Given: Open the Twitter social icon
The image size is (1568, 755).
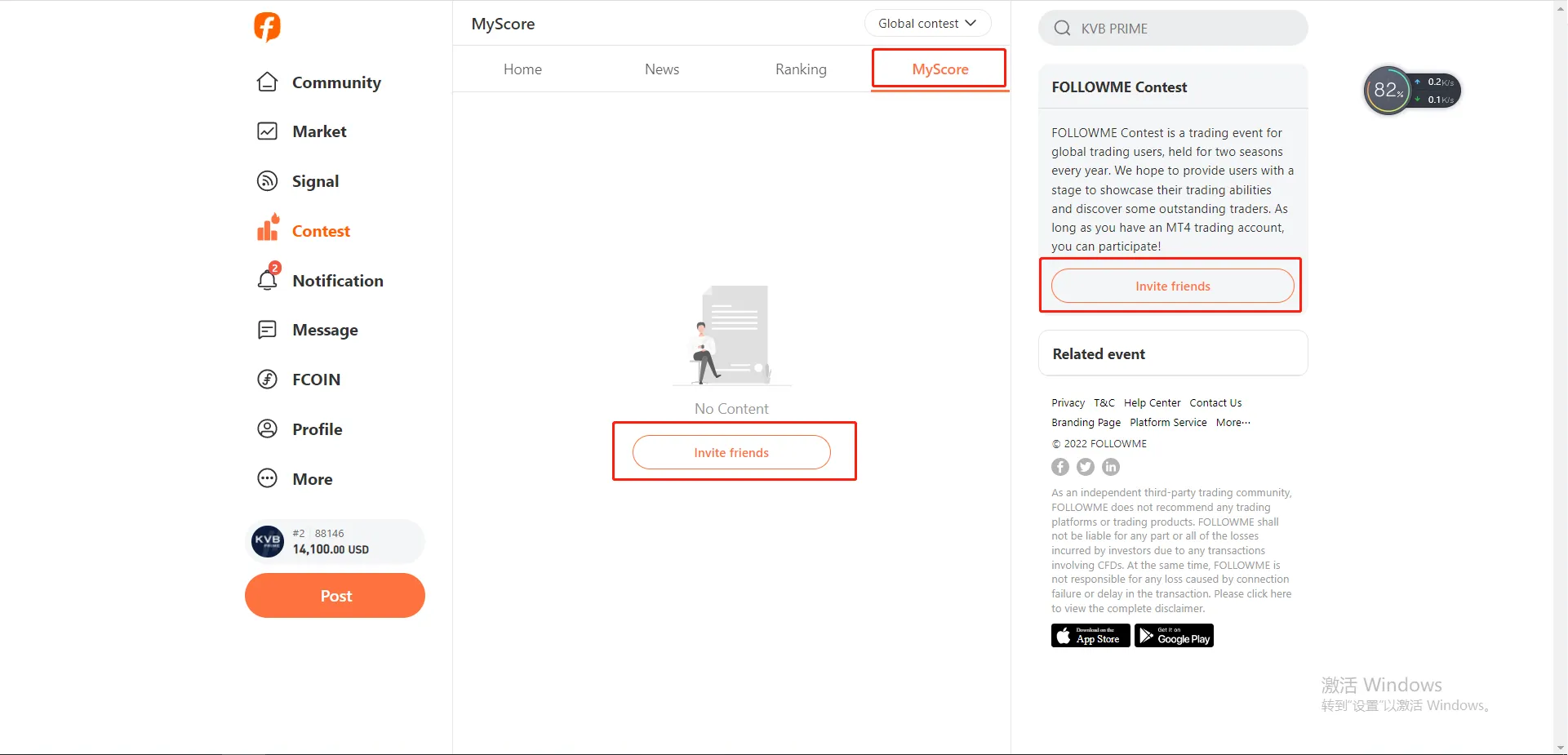Looking at the screenshot, I should tap(1086, 467).
